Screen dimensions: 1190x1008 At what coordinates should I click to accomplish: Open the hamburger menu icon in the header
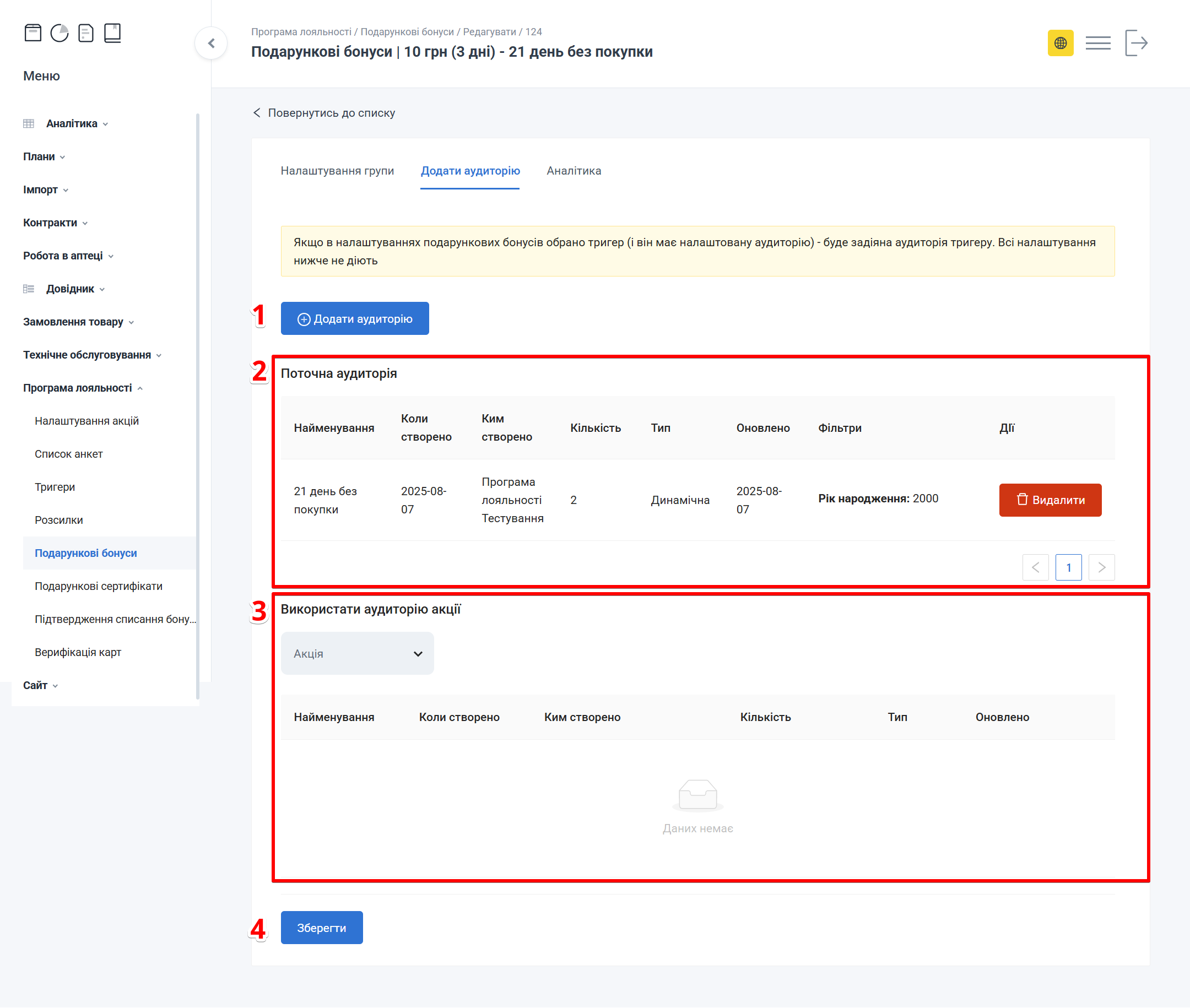point(1098,44)
